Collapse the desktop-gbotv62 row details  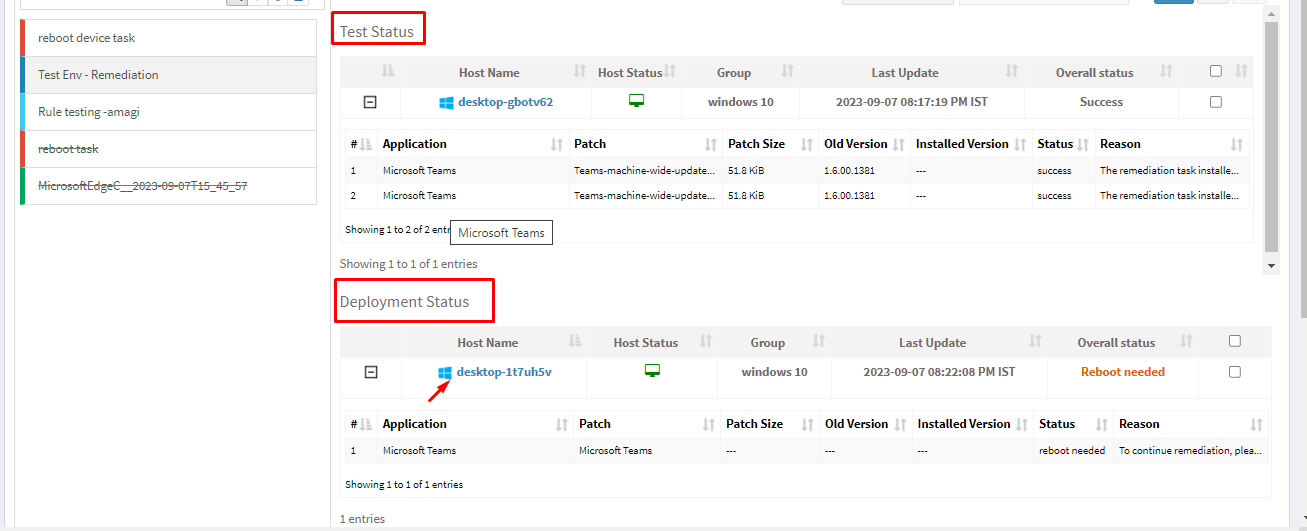tap(370, 102)
